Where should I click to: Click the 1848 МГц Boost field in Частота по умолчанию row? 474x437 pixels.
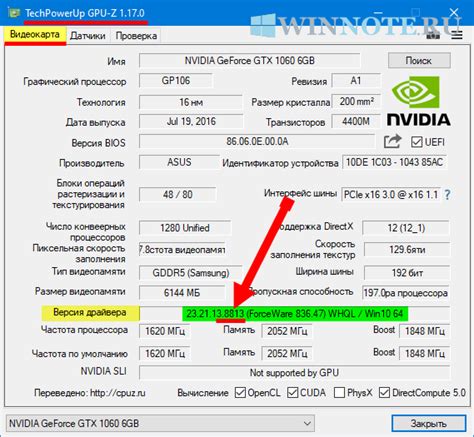pos(425,353)
